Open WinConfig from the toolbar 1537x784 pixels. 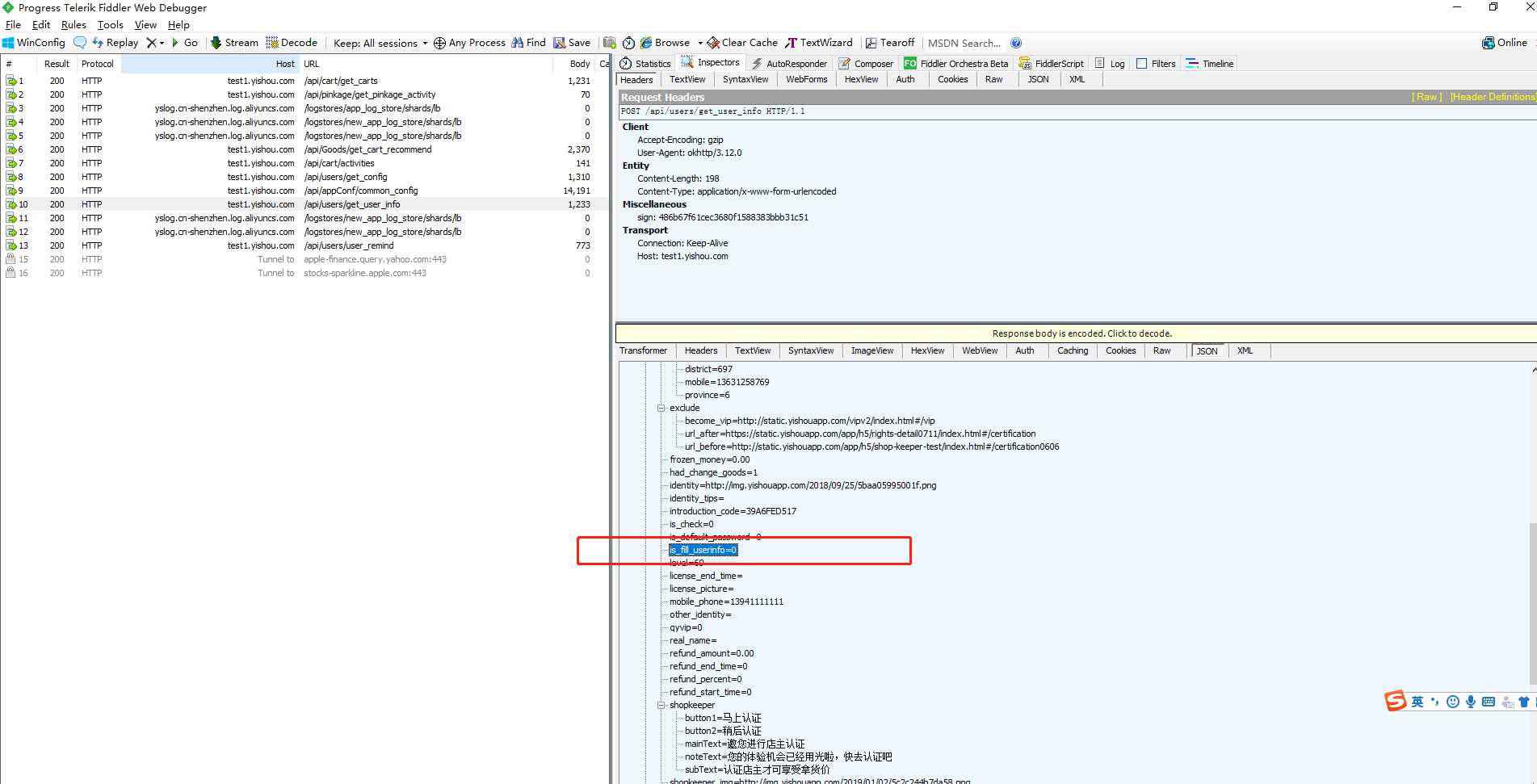pyautogui.click(x=34, y=43)
